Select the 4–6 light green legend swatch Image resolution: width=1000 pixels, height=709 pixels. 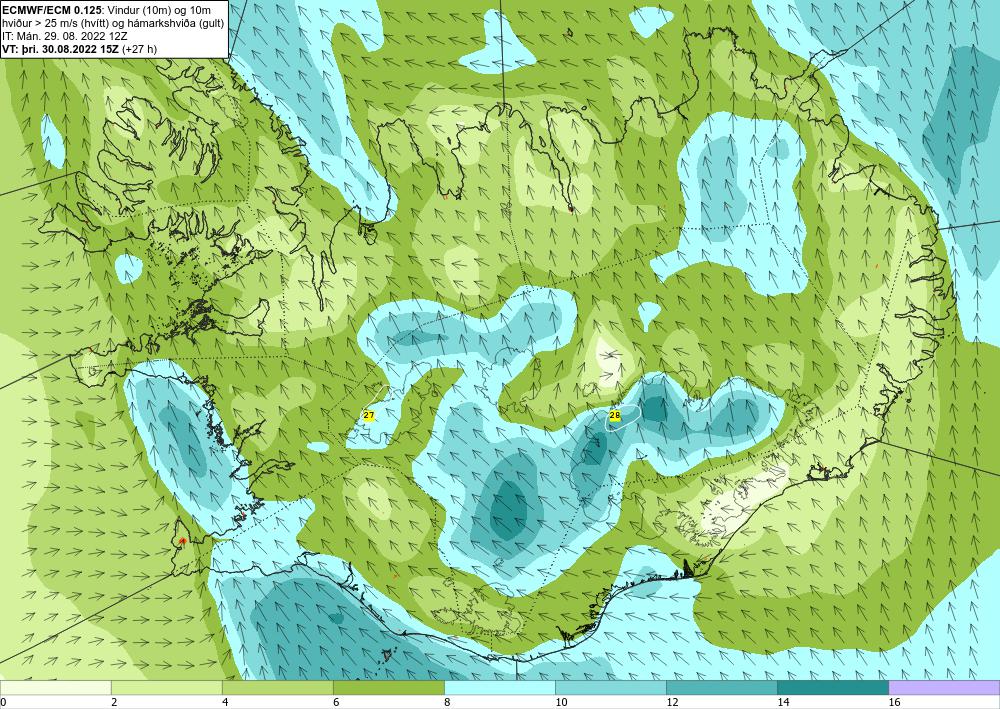278,687
